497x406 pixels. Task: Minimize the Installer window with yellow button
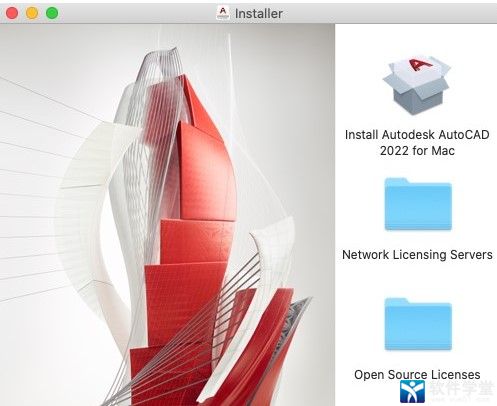click(x=32, y=13)
